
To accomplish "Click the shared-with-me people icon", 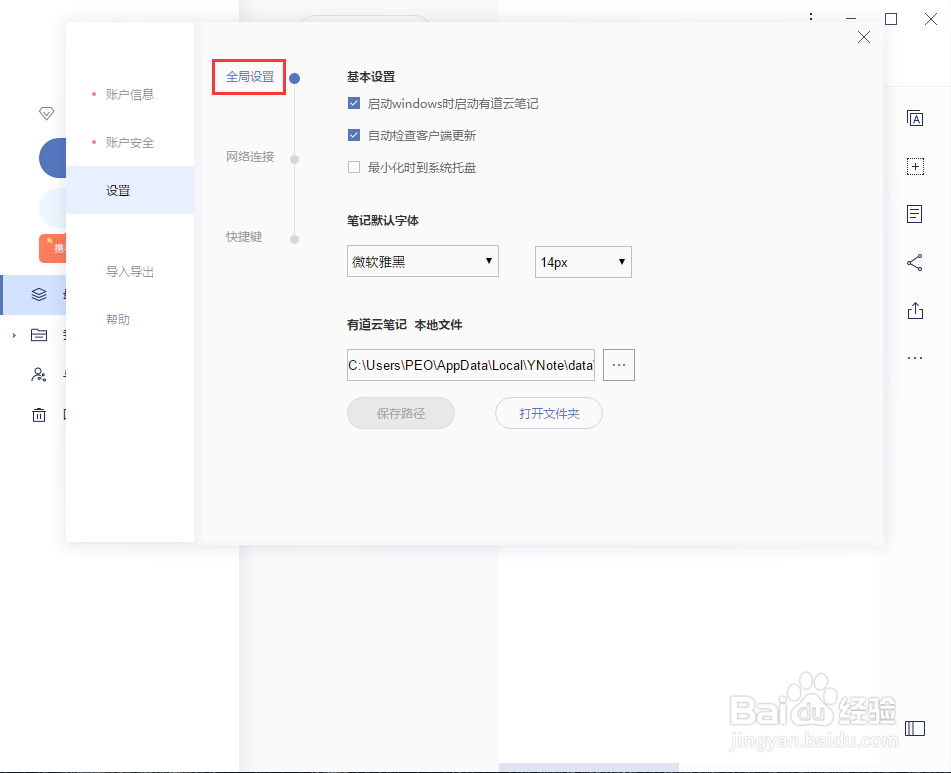I will 39,375.
